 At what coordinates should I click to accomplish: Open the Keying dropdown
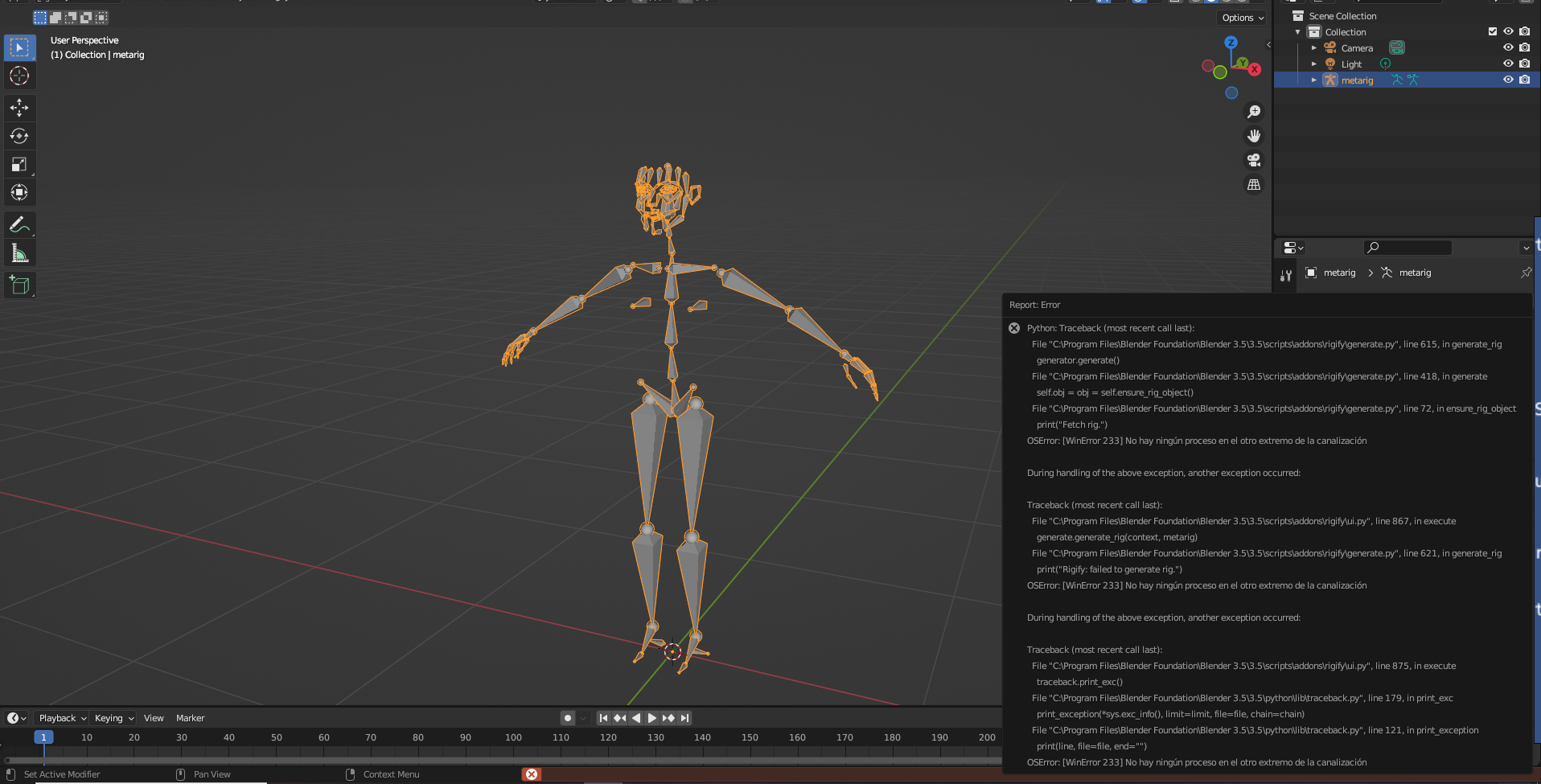pyautogui.click(x=114, y=718)
